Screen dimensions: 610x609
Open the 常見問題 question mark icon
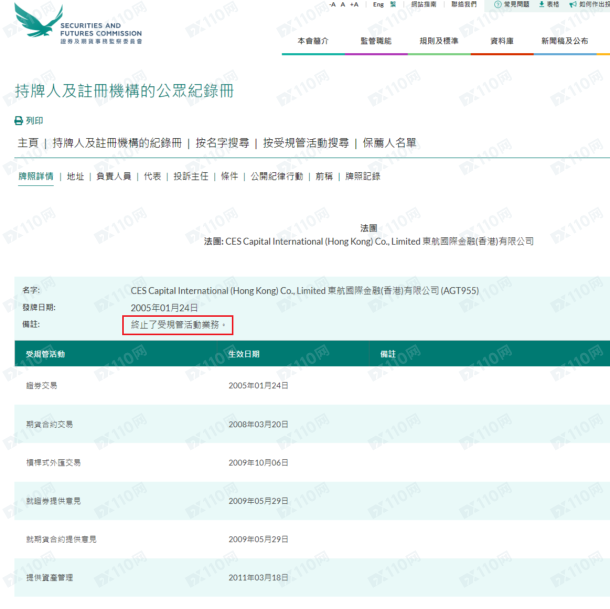tap(497, 4)
